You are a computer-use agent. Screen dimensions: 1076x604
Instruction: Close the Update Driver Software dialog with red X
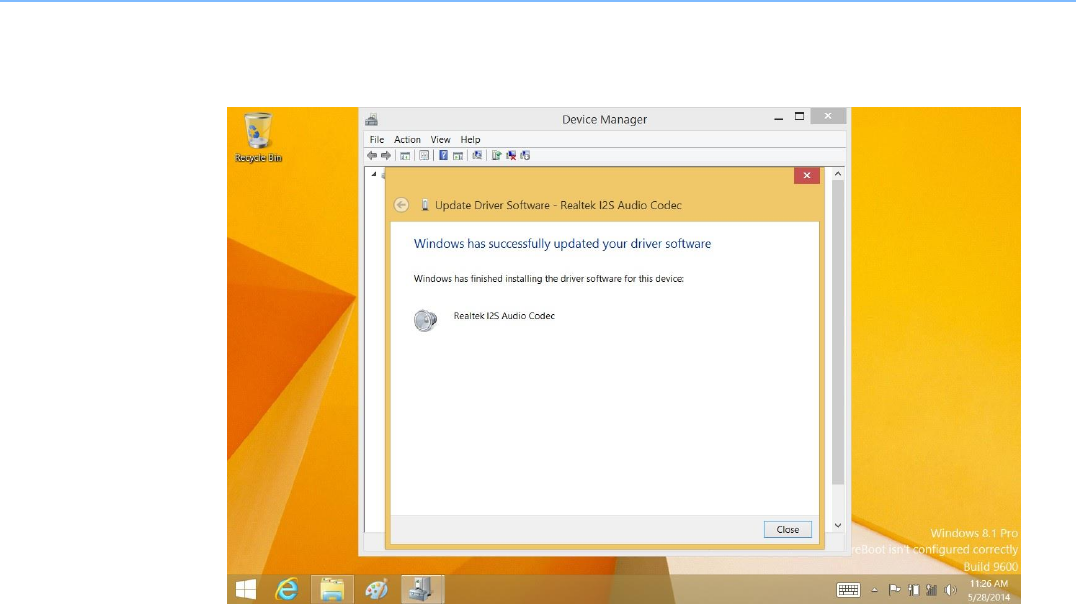pos(807,176)
